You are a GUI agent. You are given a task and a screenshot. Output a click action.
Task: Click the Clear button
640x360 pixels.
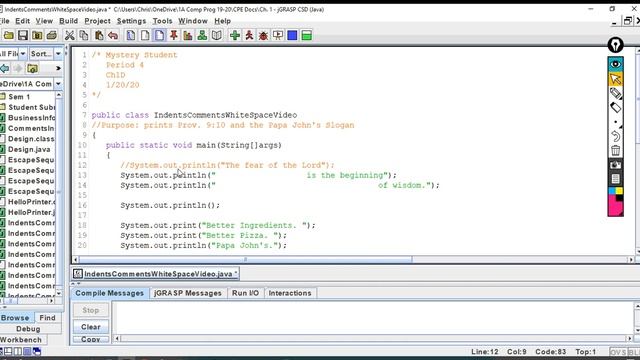pyautogui.click(x=91, y=327)
